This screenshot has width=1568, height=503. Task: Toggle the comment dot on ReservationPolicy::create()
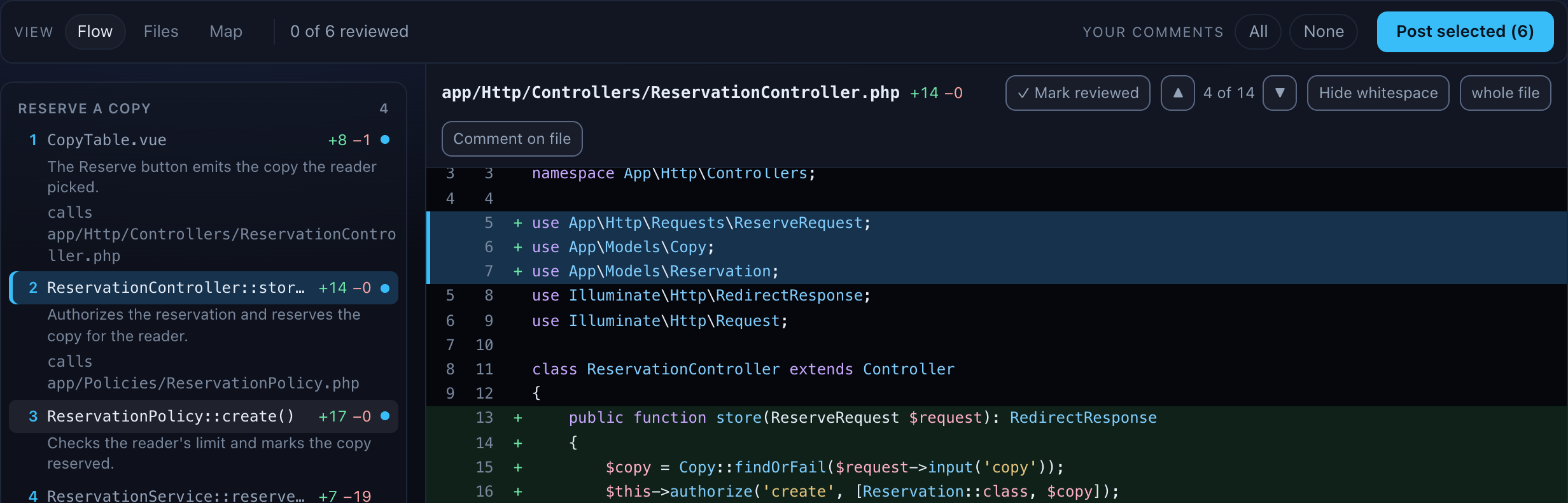[385, 416]
